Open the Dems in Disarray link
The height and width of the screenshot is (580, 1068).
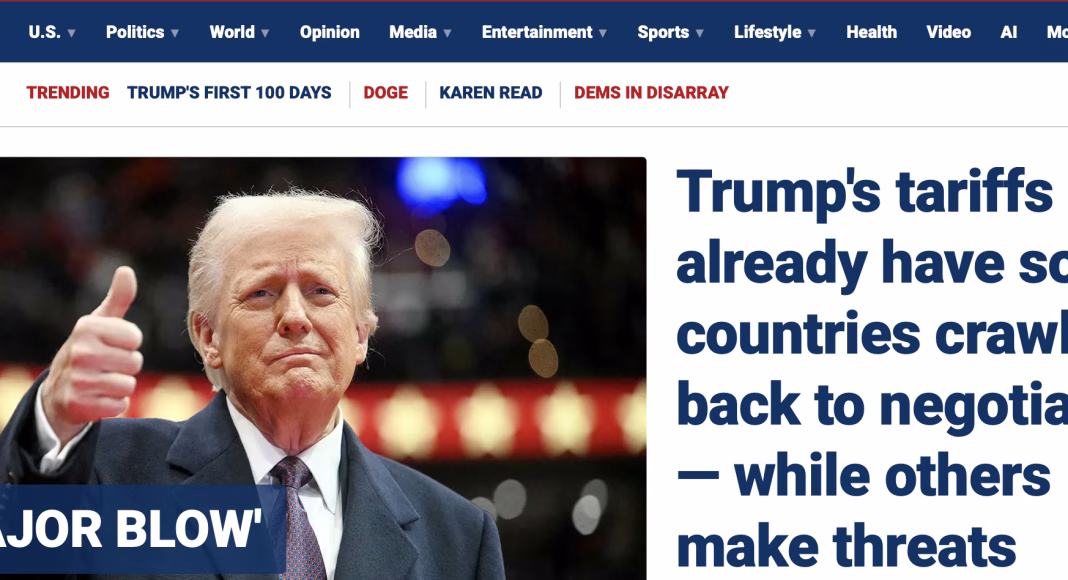[x=651, y=93]
